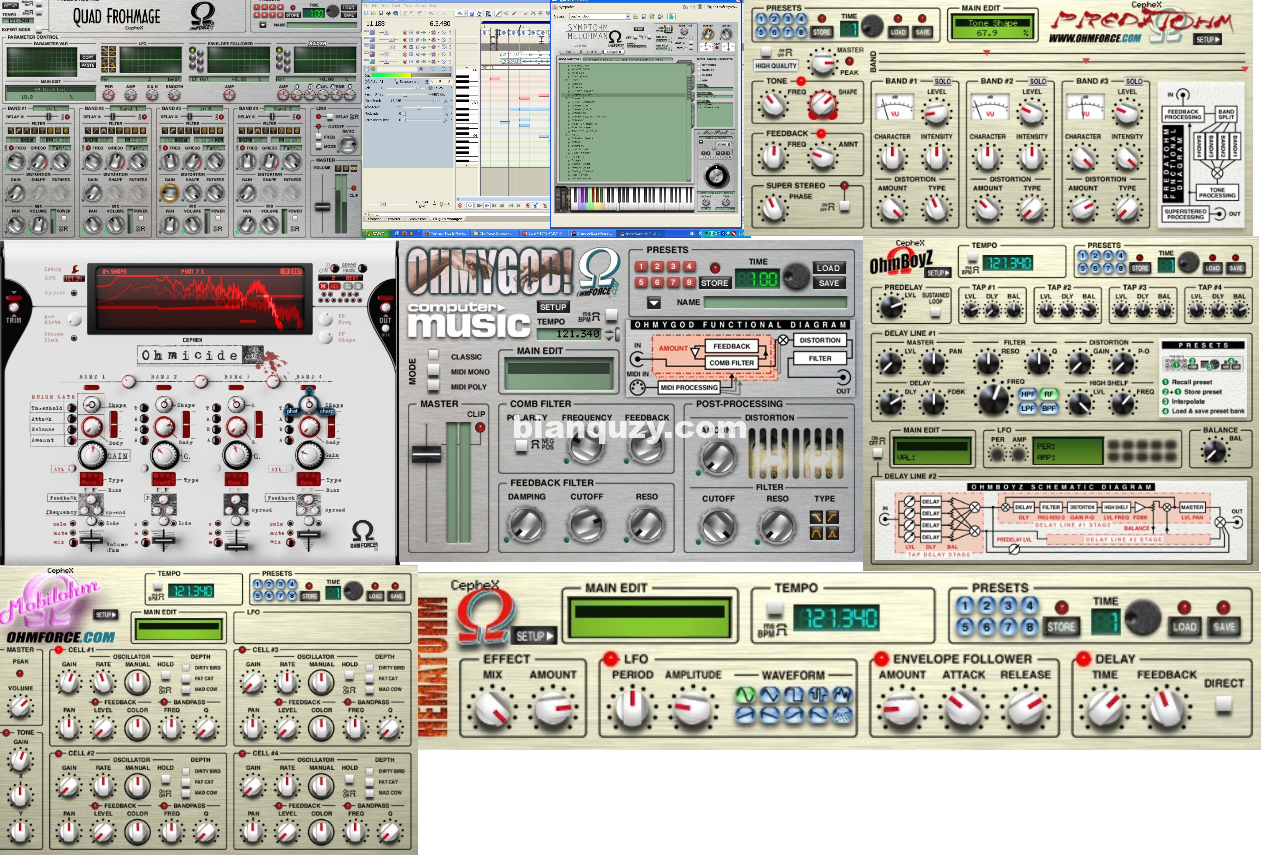Toggle the Delay section LED in Nematohm
This screenshot has width=1261, height=859.
click(x=1083, y=657)
